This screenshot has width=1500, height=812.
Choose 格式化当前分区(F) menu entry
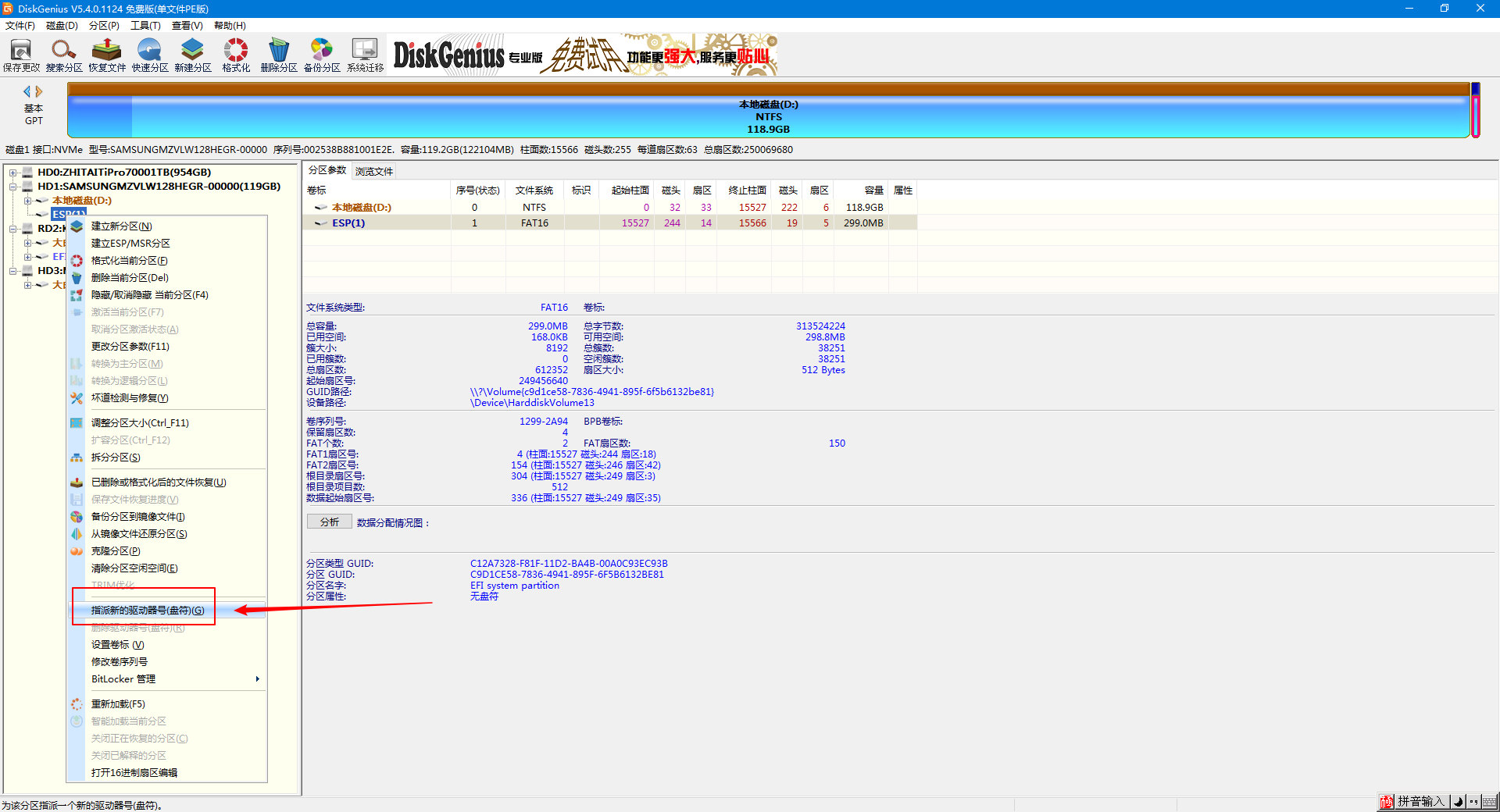click(166, 261)
